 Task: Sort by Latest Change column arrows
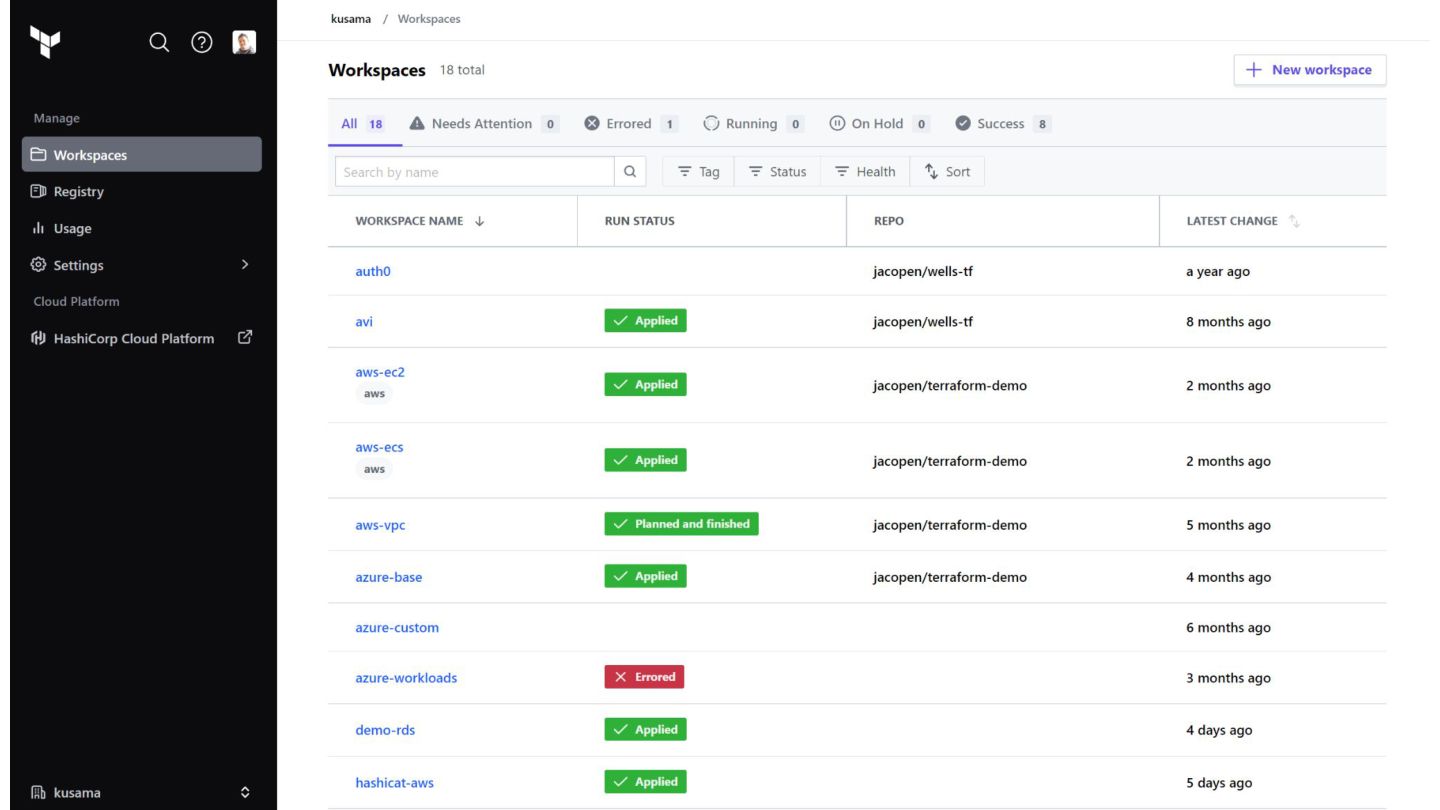tap(1294, 221)
